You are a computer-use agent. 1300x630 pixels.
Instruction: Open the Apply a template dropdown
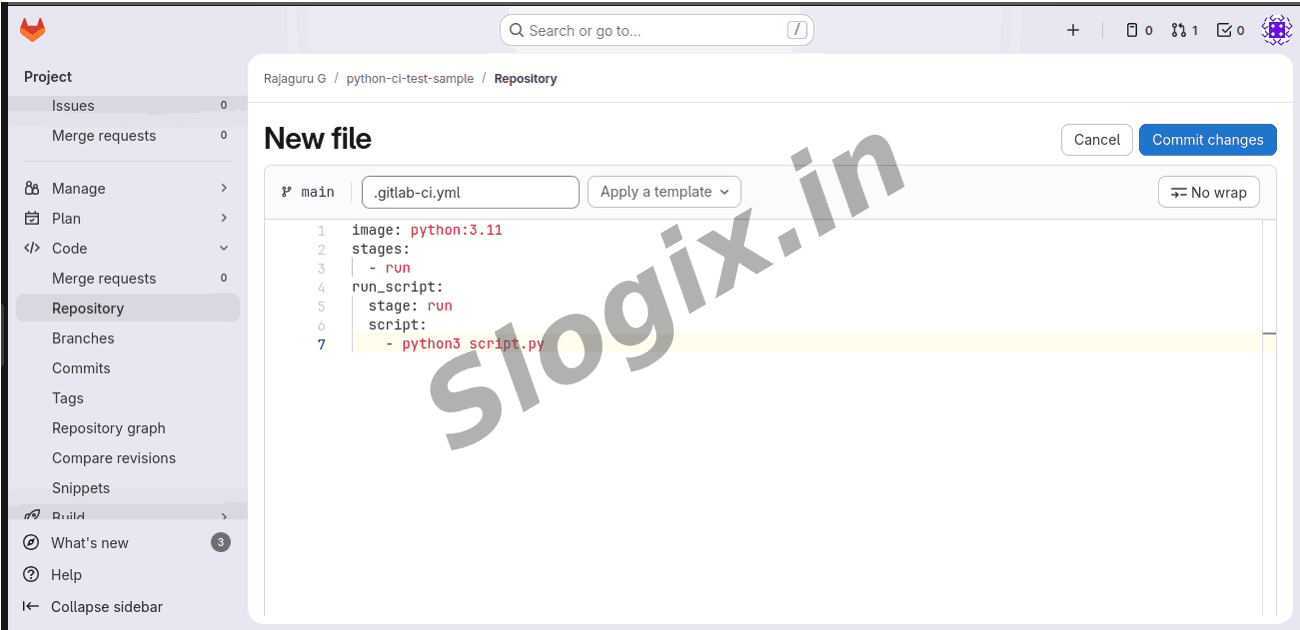(664, 192)
